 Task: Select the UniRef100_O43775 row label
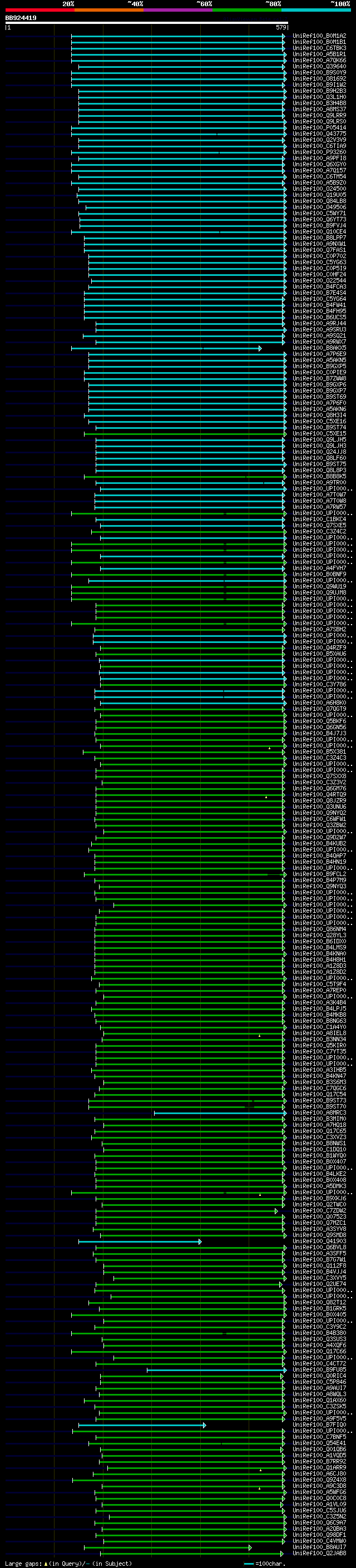(x=319, y=134)
